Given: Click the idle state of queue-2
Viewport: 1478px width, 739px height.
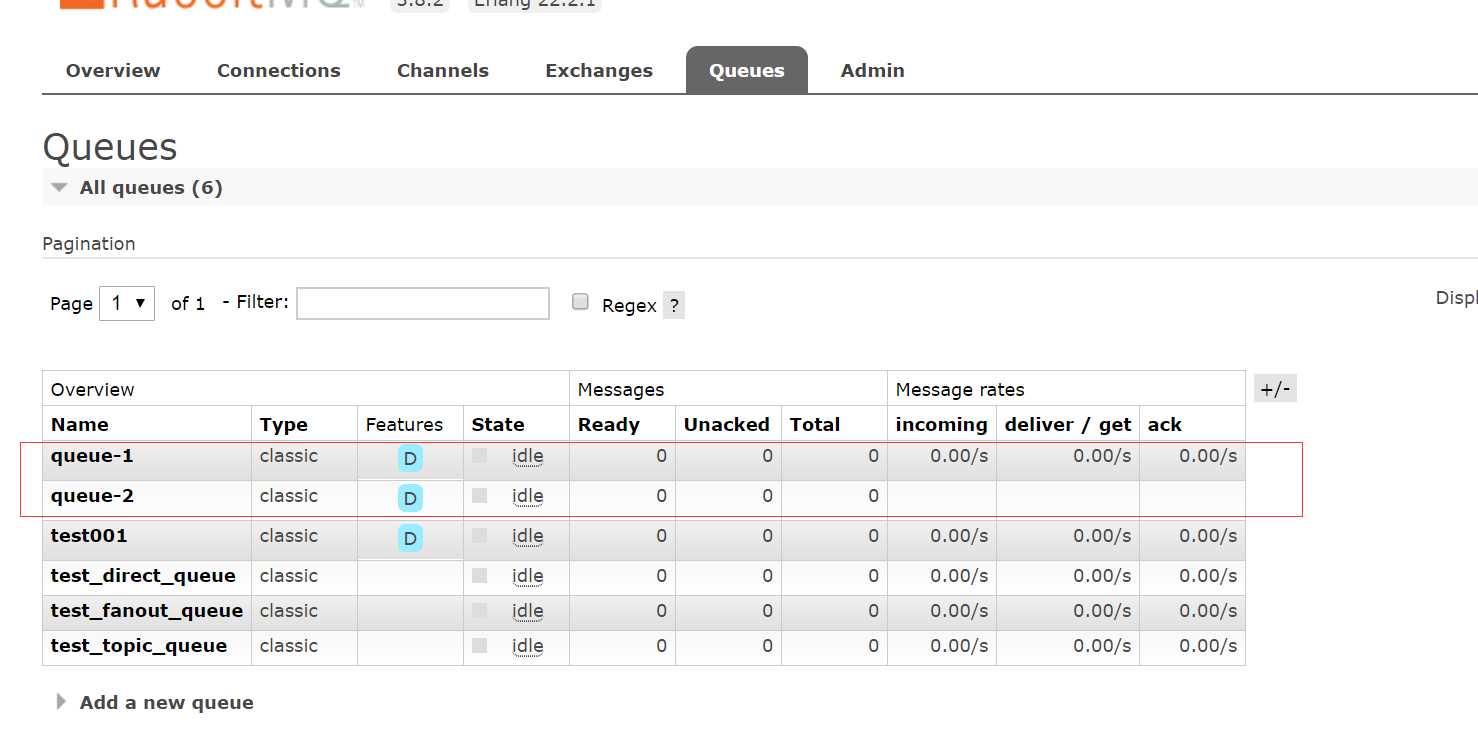Looking at the screenshot, I should coord(528,496).
